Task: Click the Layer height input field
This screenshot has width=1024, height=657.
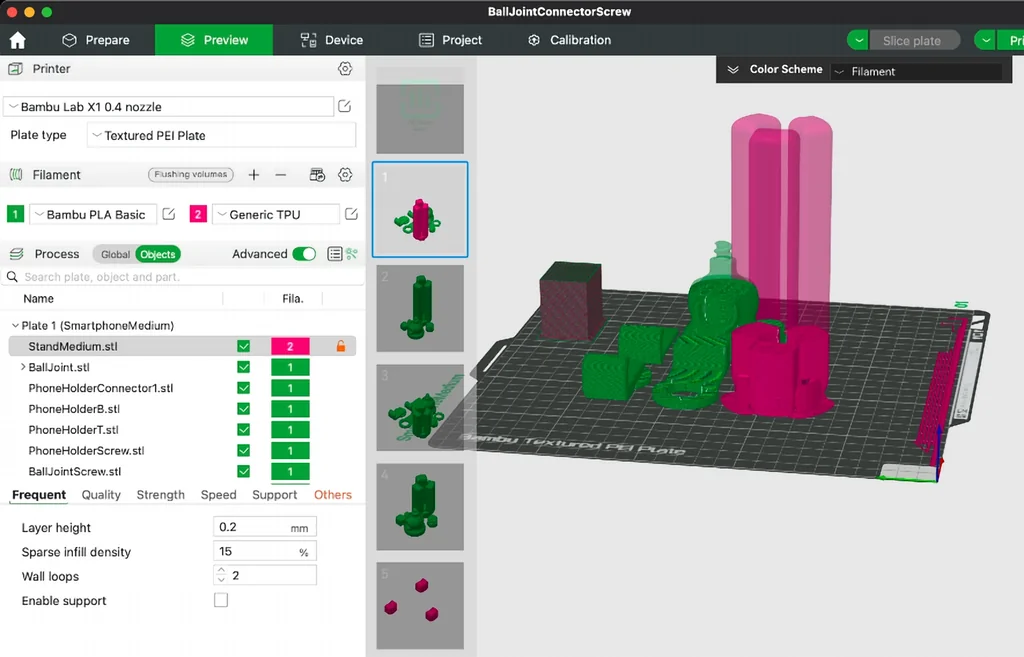Action: coord(264,527)
